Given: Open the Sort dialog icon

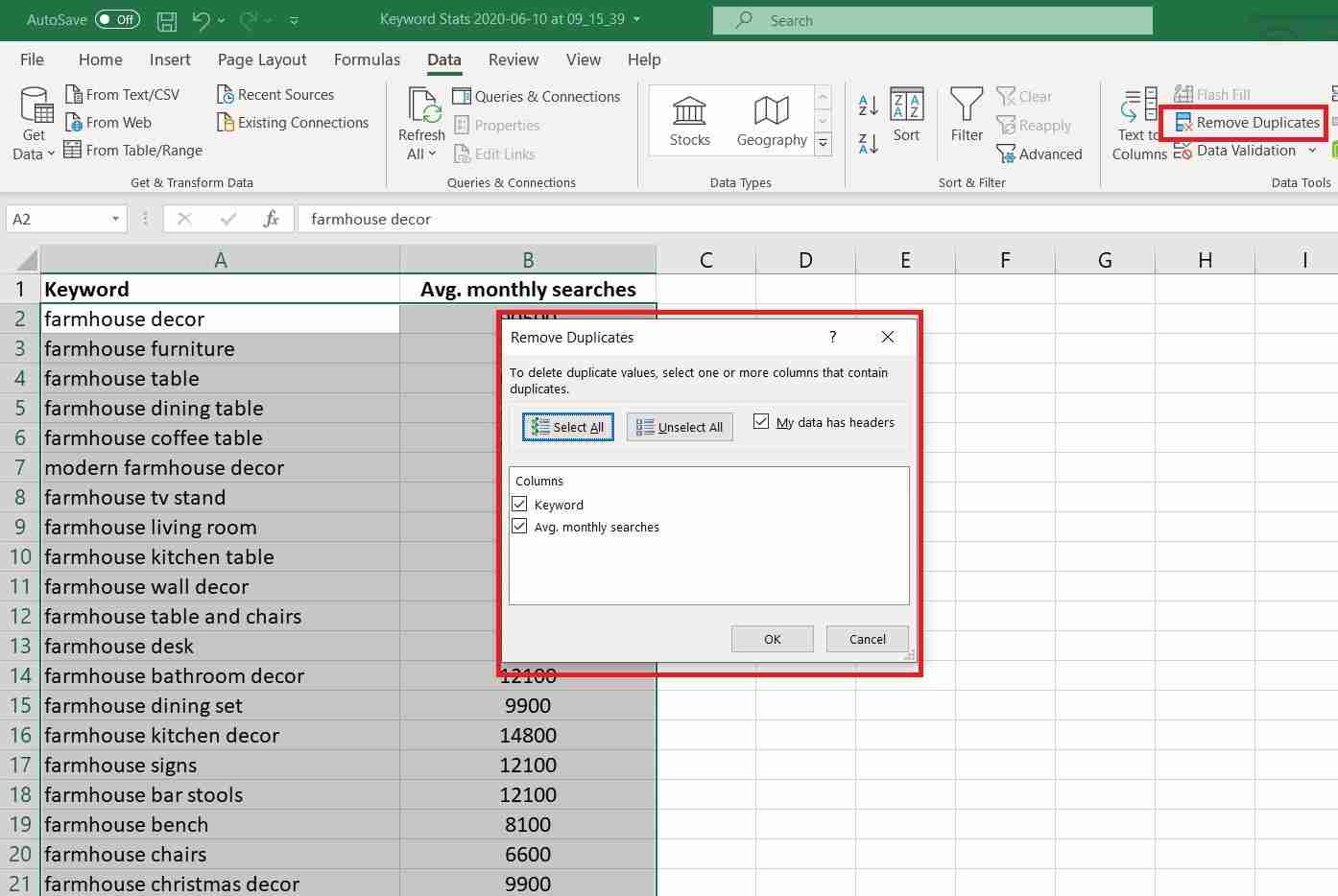Looking at the screenshot, I should [x=906, y=115].
